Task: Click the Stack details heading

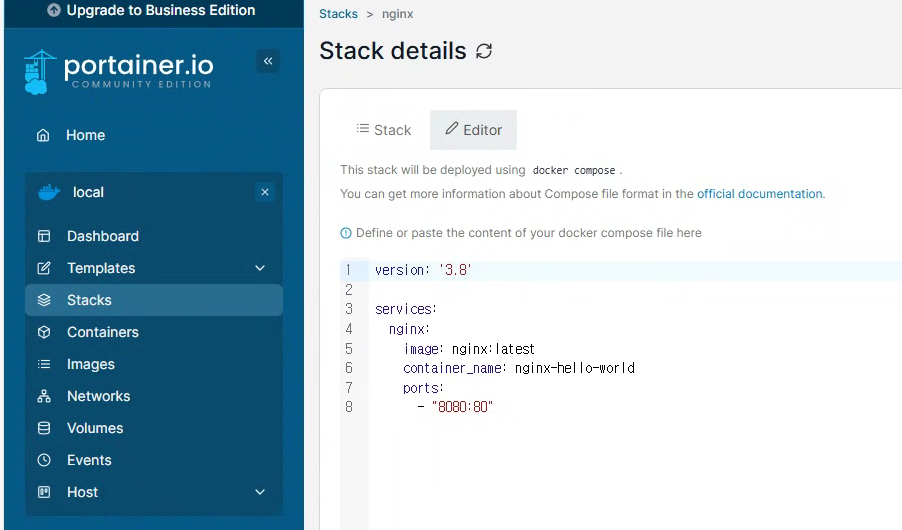Action: [x=393, y=51]
